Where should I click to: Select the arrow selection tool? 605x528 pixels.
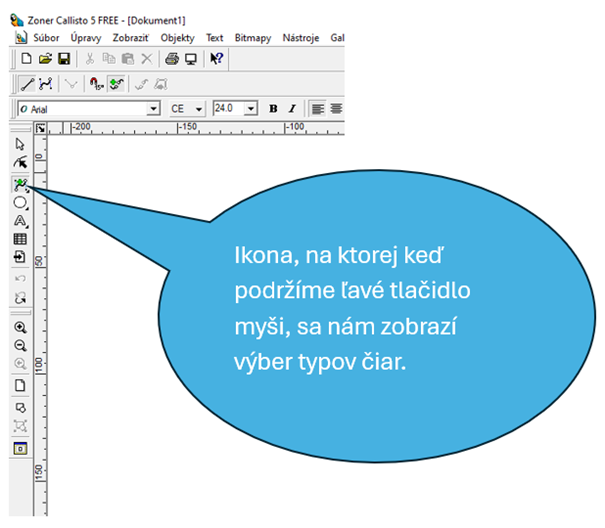pyautogui.click(x=19, y=145)
